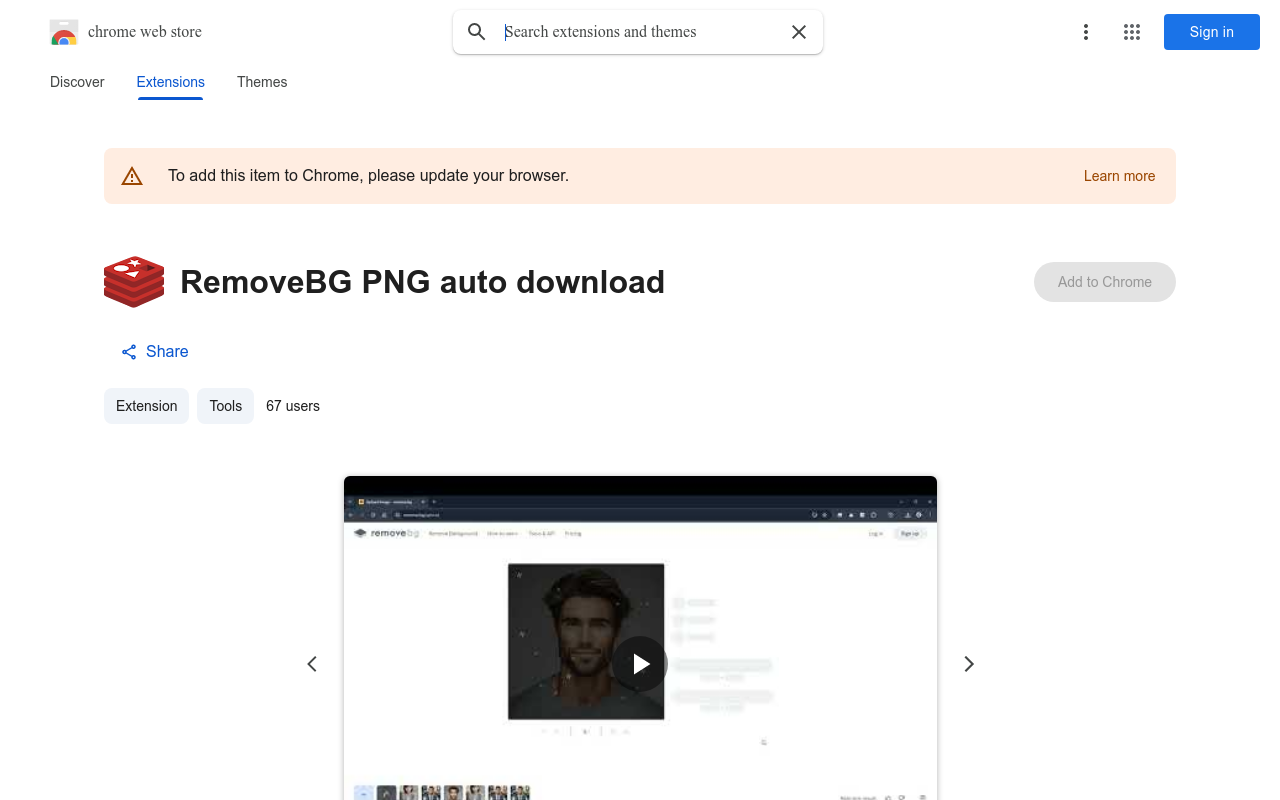Go to the previous screenshot with the left arrow
1280x800 pixels.
(x=312, y=664)
